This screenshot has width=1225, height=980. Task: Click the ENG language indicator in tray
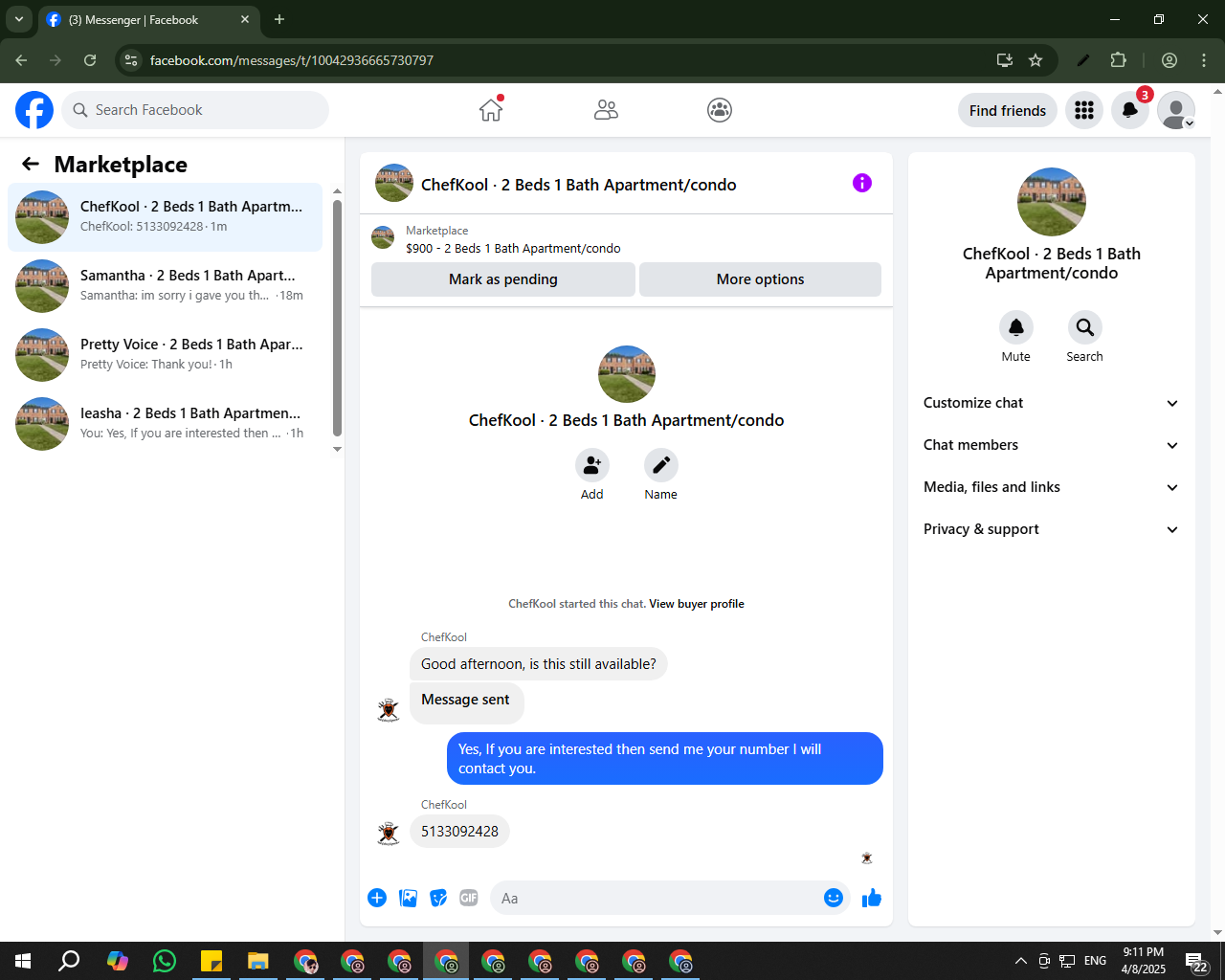click(x=1096, y=961)
